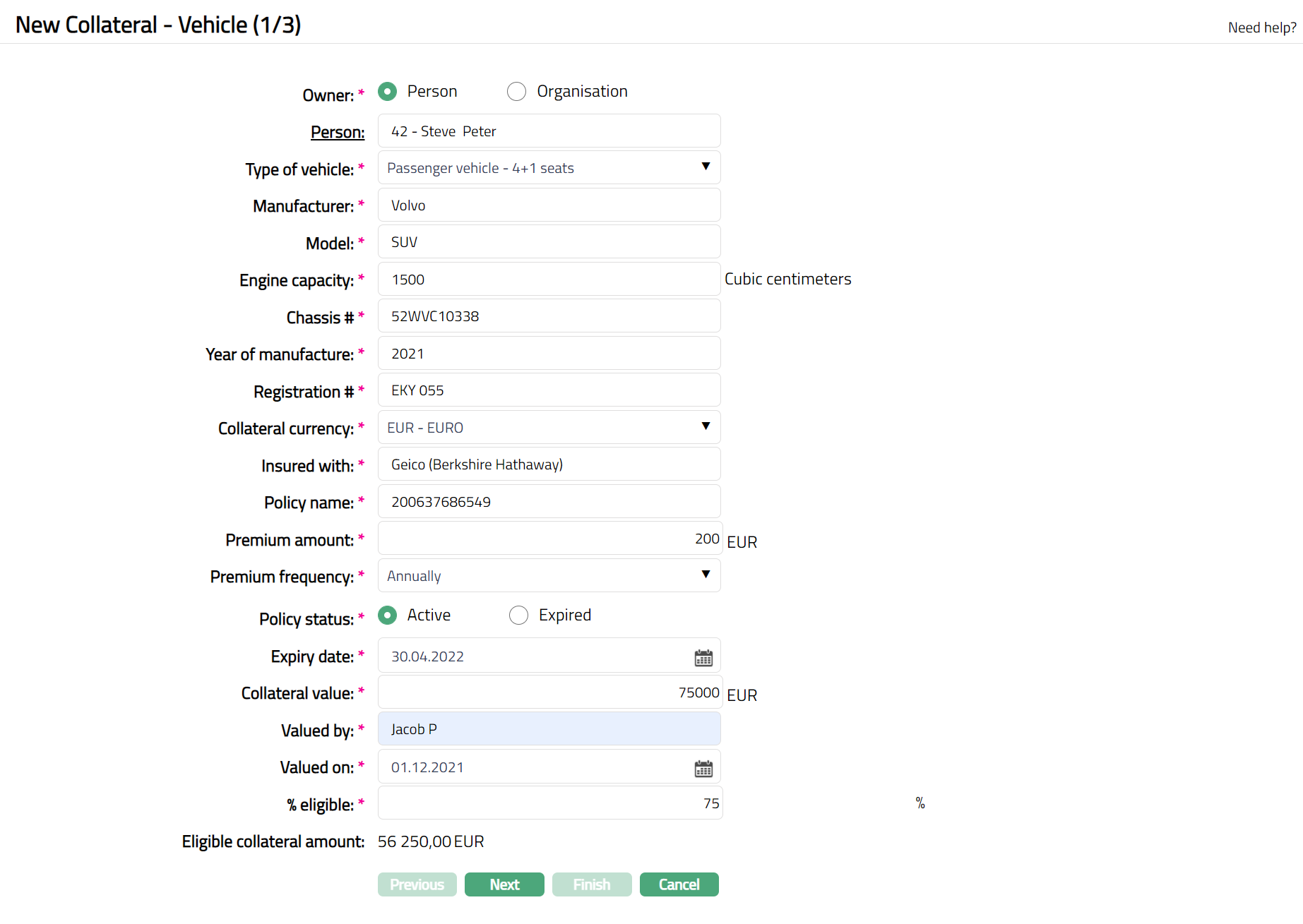Select the Organisation owner radio button

517,92
